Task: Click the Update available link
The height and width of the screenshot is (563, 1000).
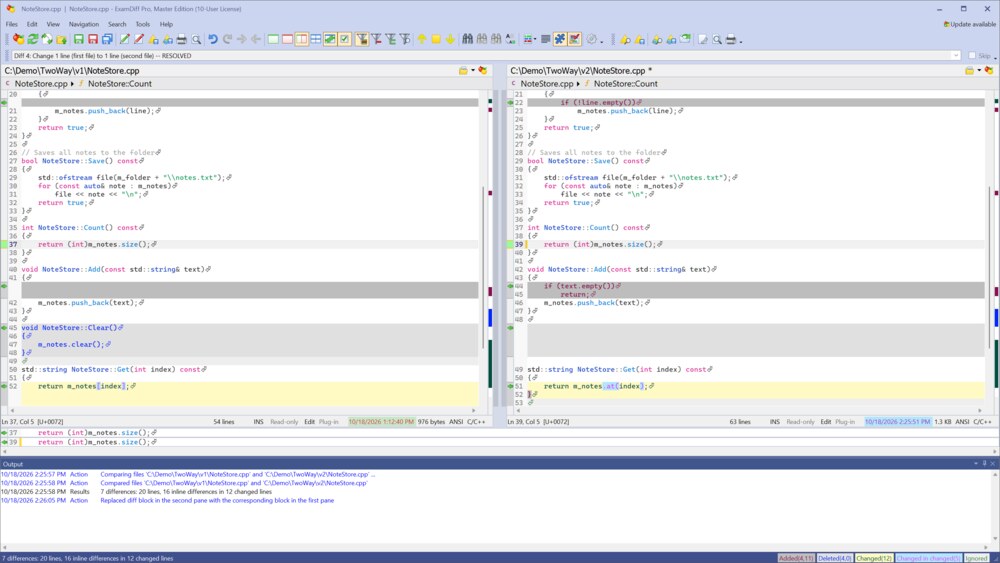Action: (x=969, y=24)
